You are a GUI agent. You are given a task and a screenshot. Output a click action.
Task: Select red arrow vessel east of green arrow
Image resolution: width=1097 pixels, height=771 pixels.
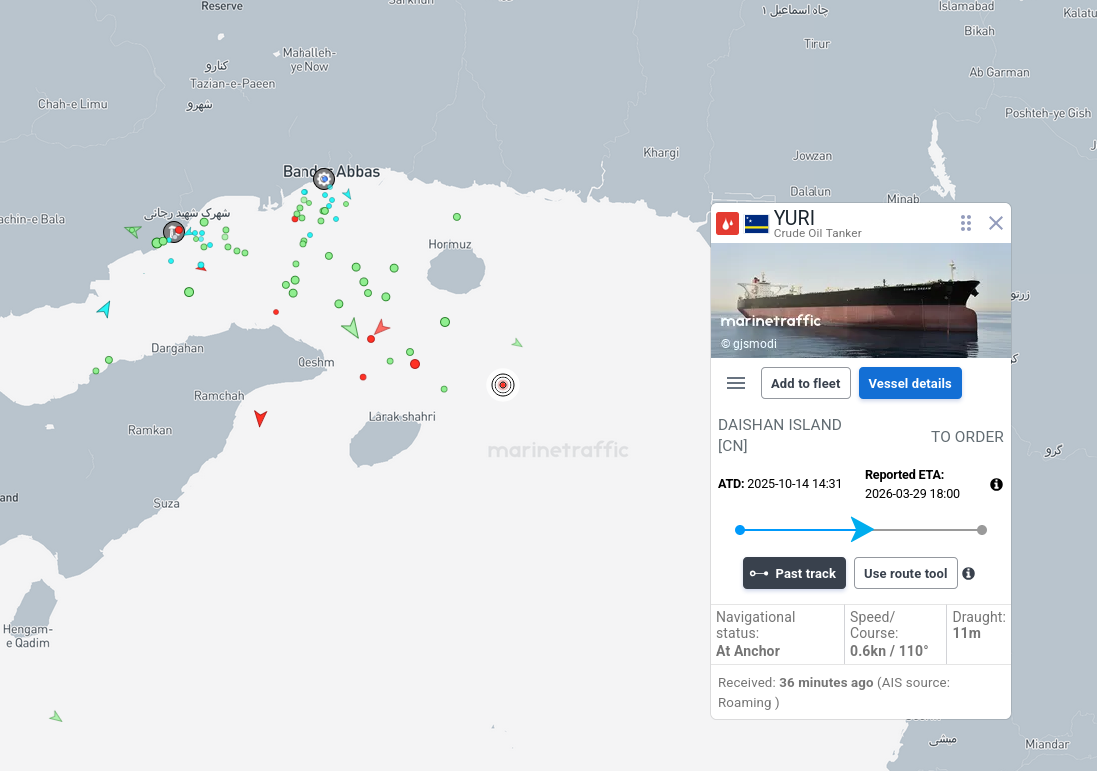coord(381,327)
